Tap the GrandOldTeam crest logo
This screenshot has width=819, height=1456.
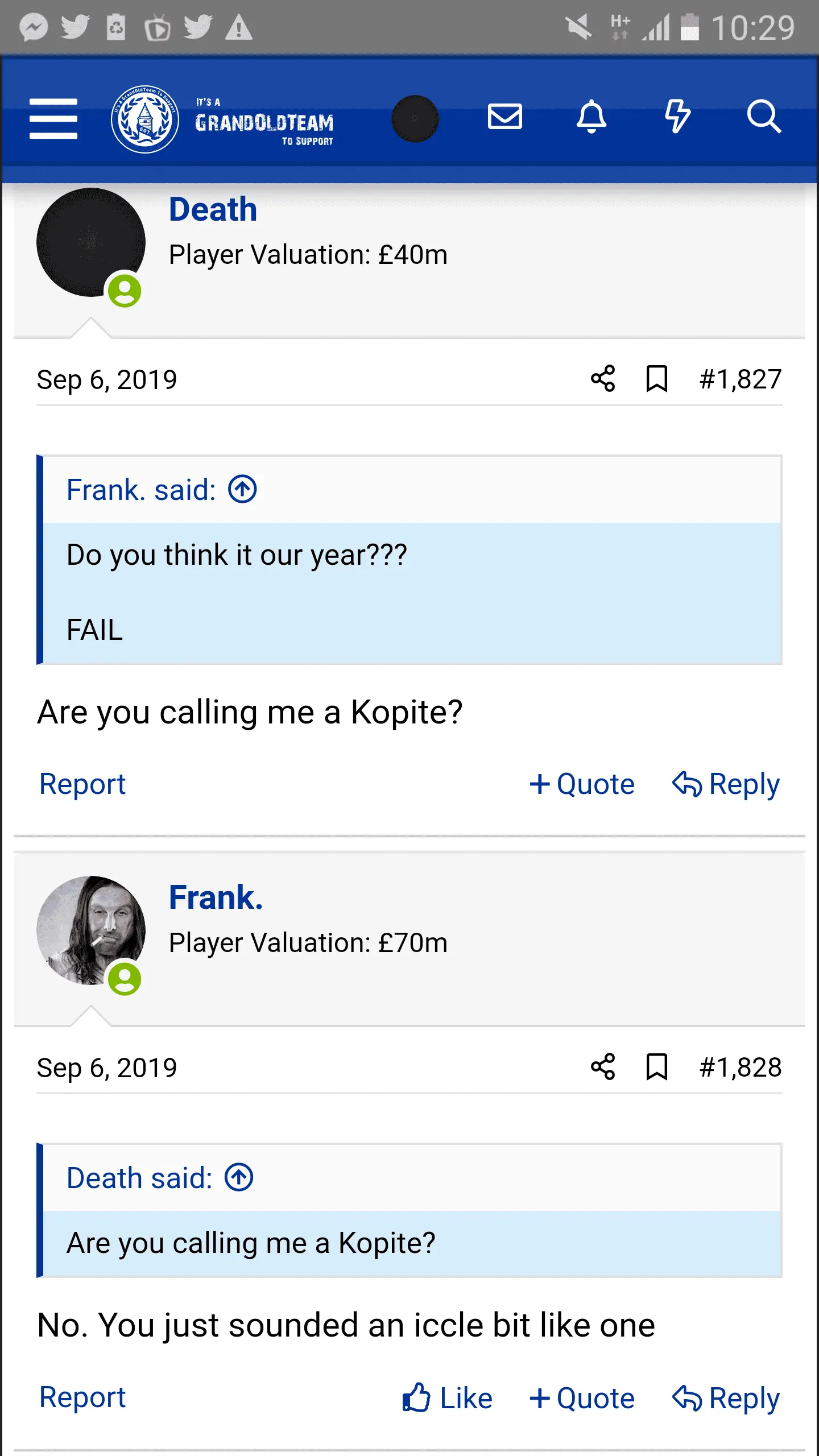coord(145,119)
